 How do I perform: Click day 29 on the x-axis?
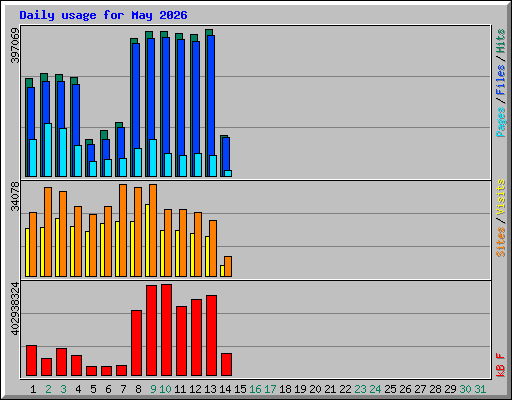pos(450,389)
